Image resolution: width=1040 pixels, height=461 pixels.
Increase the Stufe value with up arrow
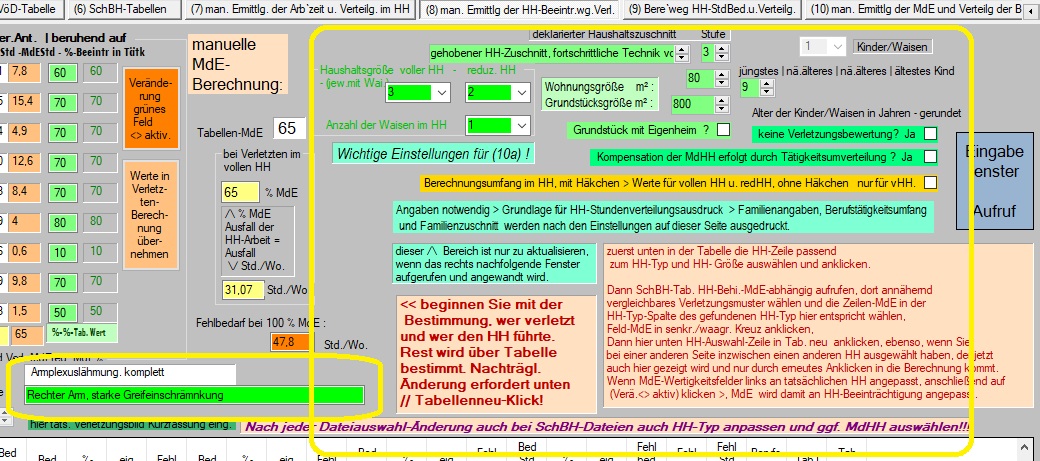[x=722, y=48]
